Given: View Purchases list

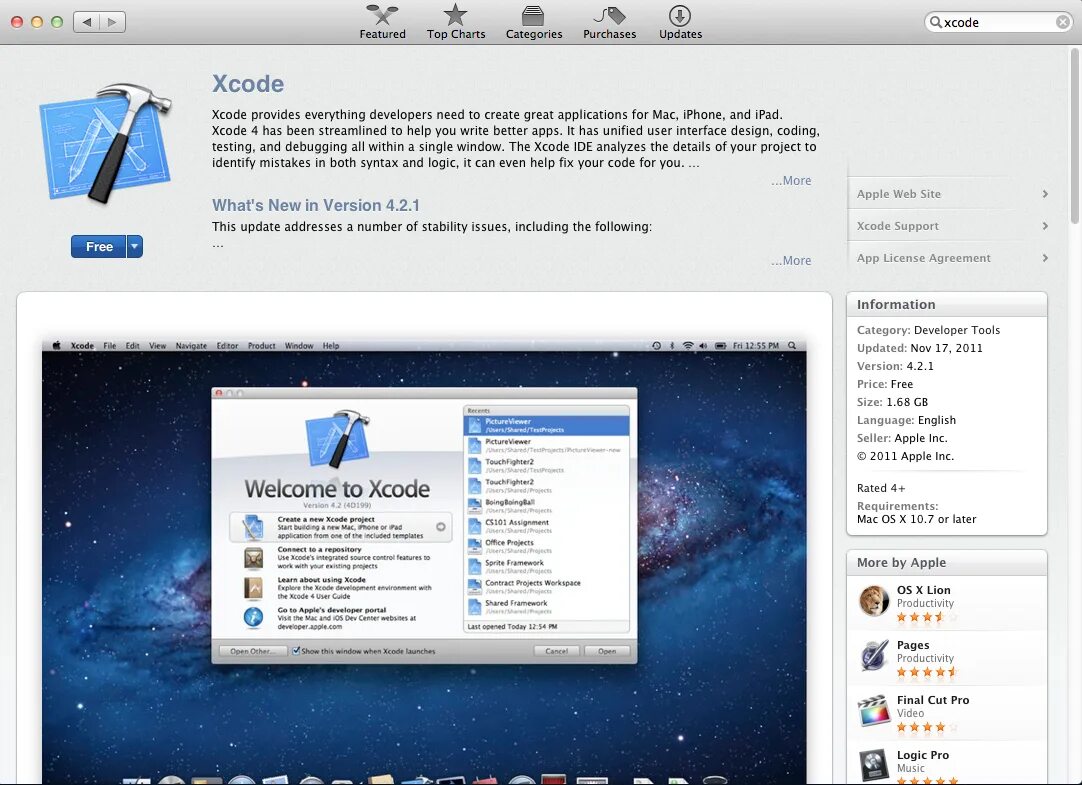Looking at the screenshot, I should (x=609, y=23).
